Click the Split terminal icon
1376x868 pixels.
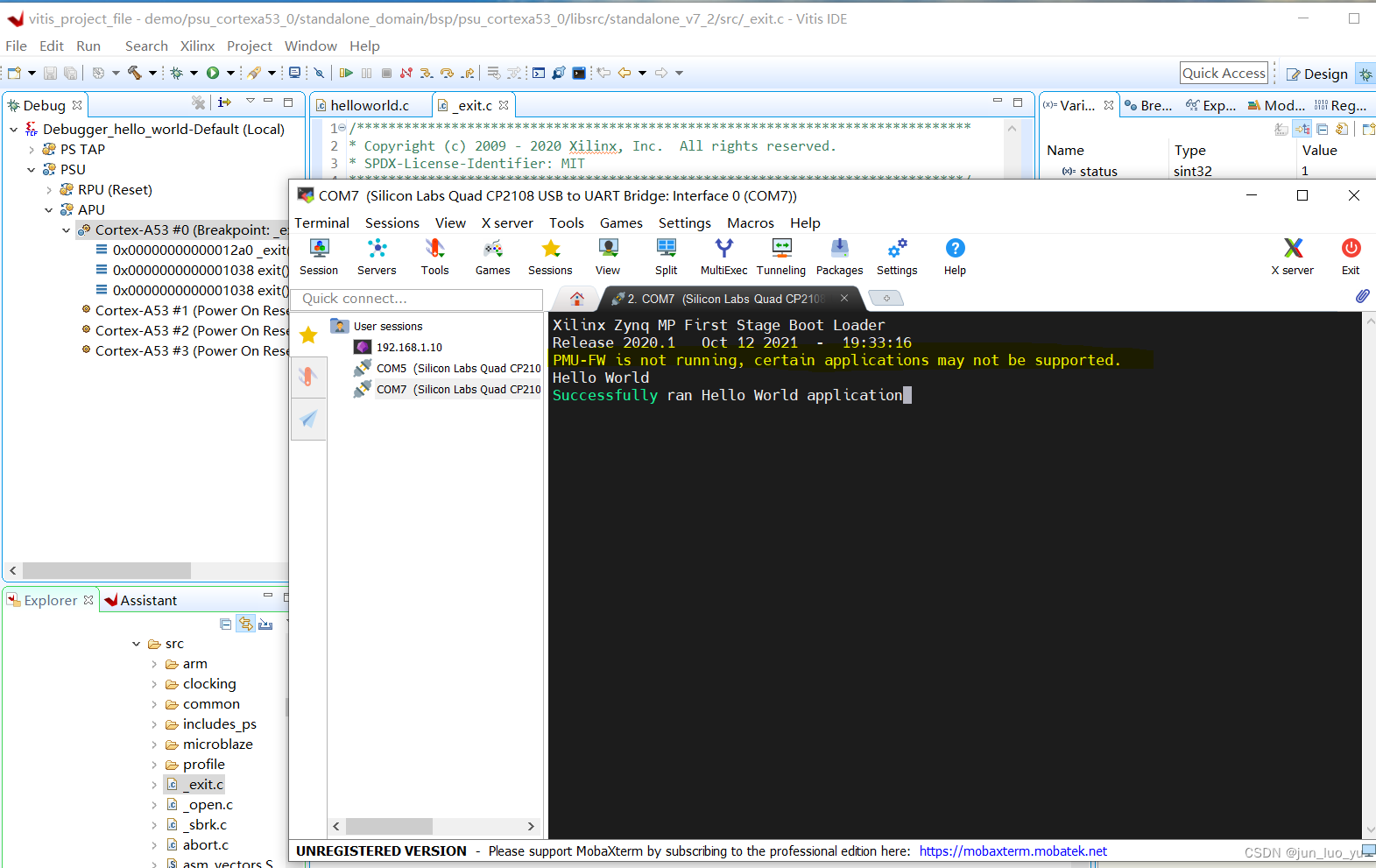[666, 257]
